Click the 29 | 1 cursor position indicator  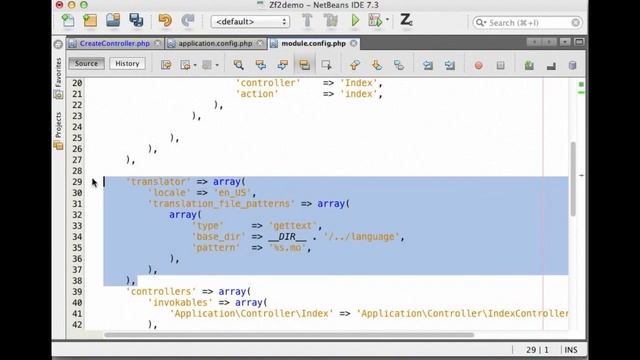[537, 350]
